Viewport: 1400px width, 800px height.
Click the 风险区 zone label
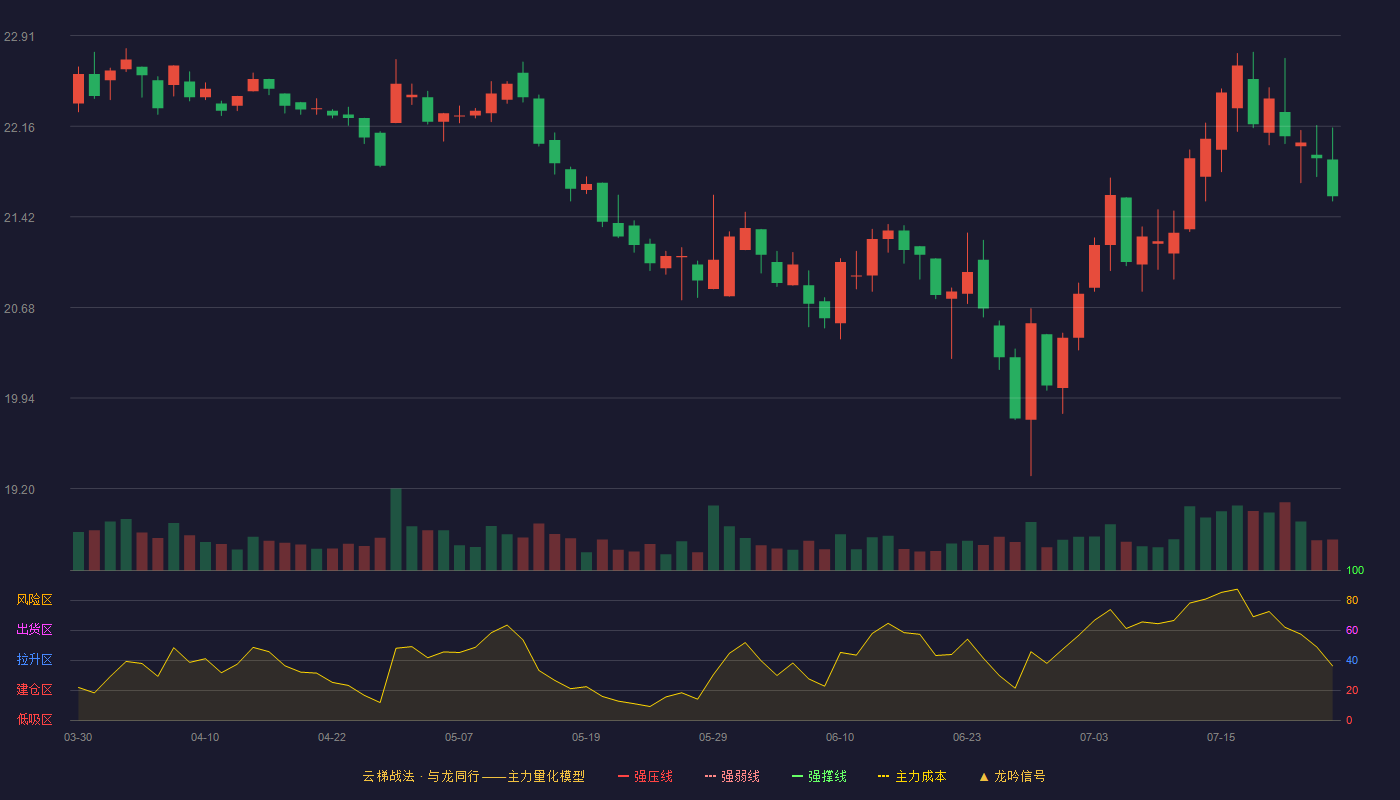35,600
